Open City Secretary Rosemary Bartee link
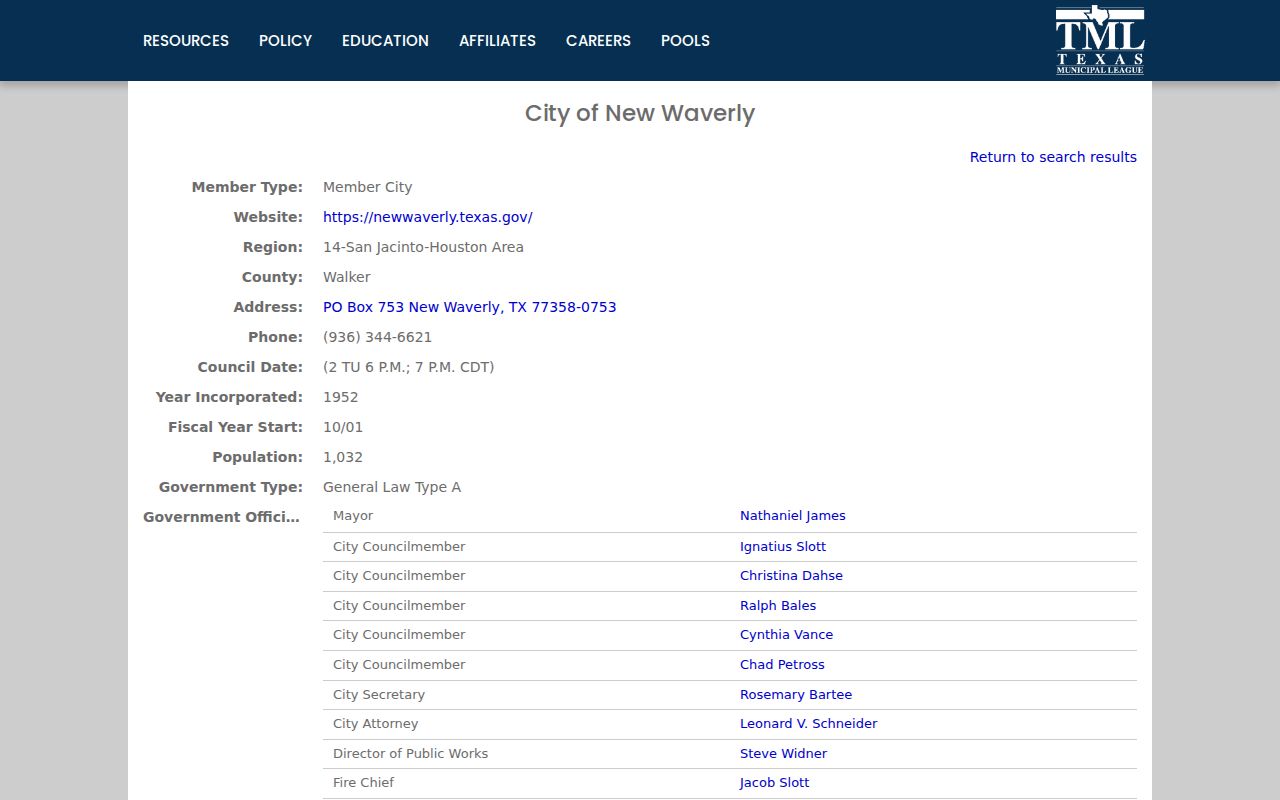The width and height of the screenshot is (1280, 800). coord(796,695)
